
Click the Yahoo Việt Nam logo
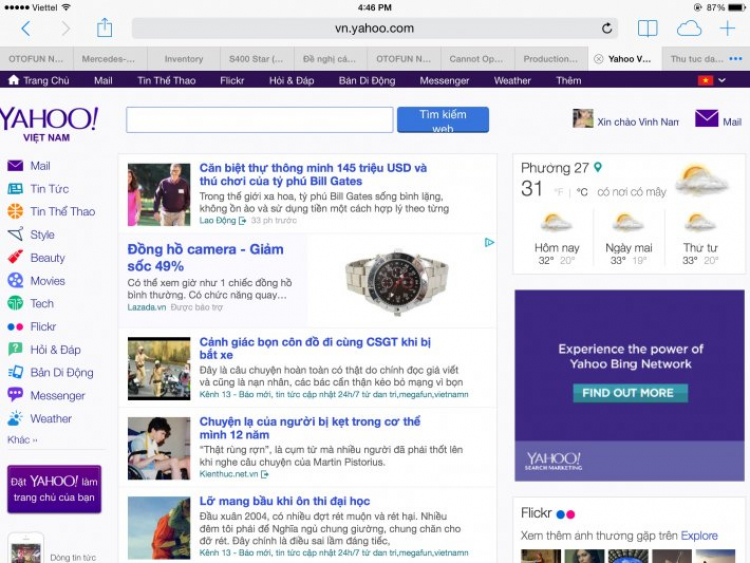pos(49,124)
